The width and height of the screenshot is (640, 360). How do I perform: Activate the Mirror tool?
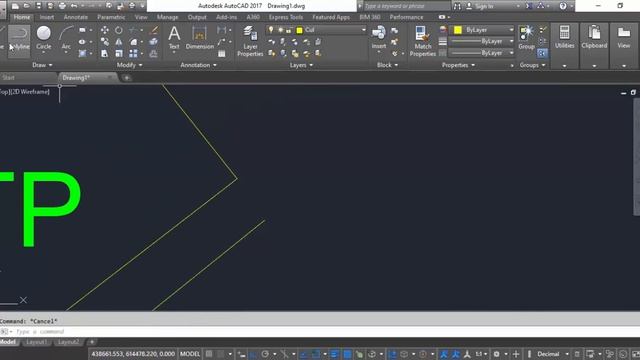point(118,42)
